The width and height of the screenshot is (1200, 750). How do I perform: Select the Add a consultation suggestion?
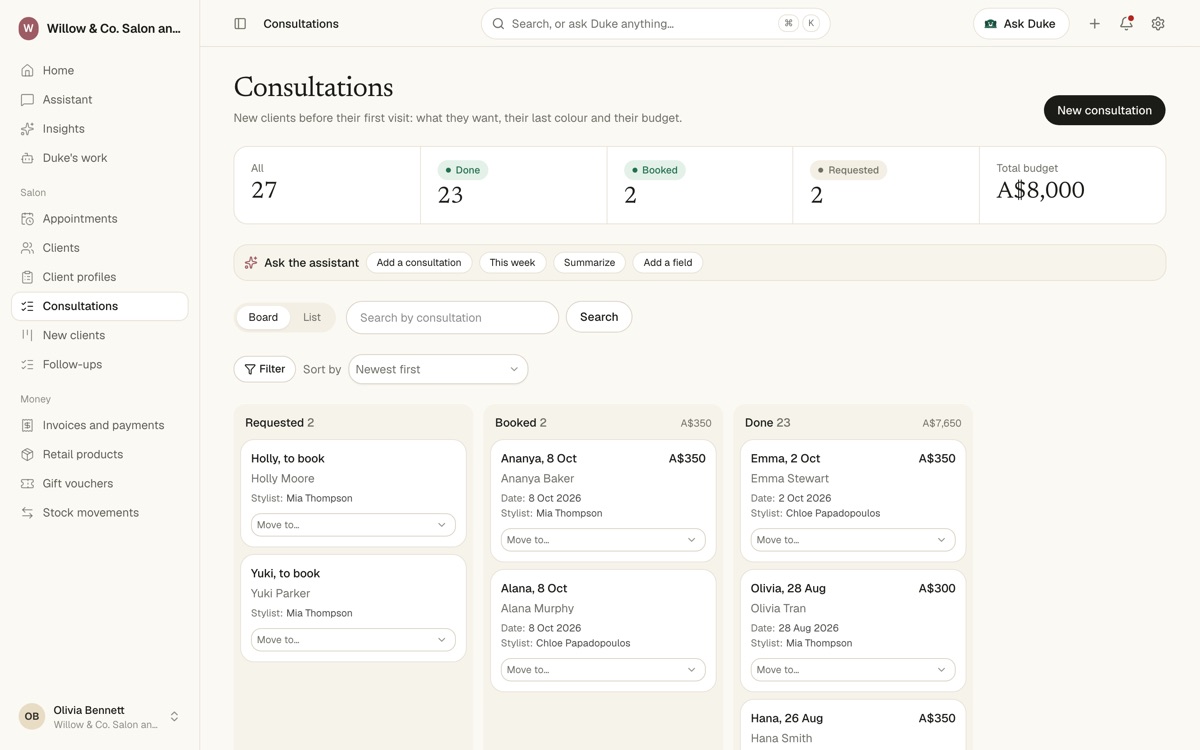[x=419, y=263]
